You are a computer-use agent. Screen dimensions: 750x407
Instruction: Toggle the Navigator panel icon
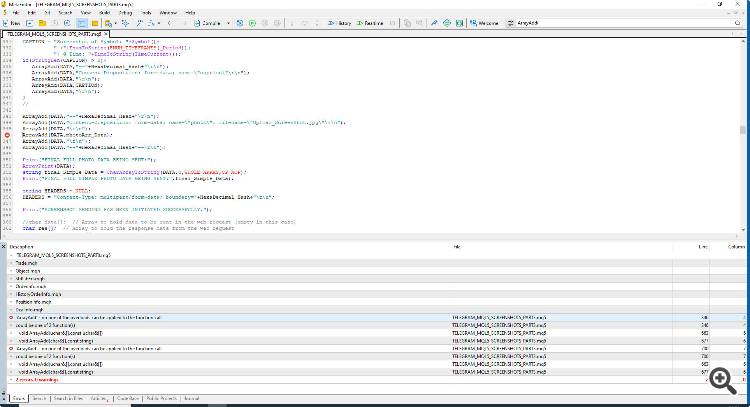(82, 23)
